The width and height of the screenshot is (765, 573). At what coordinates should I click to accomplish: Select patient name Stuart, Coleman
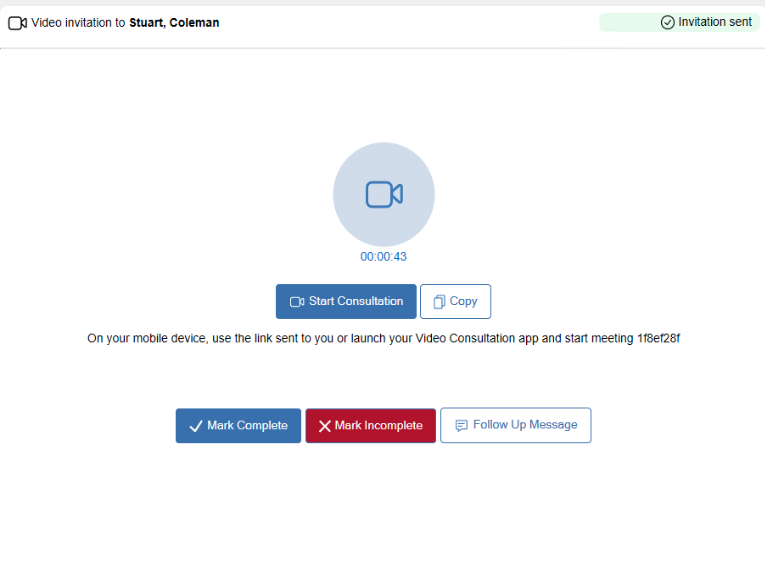click(x=174, y=22)
